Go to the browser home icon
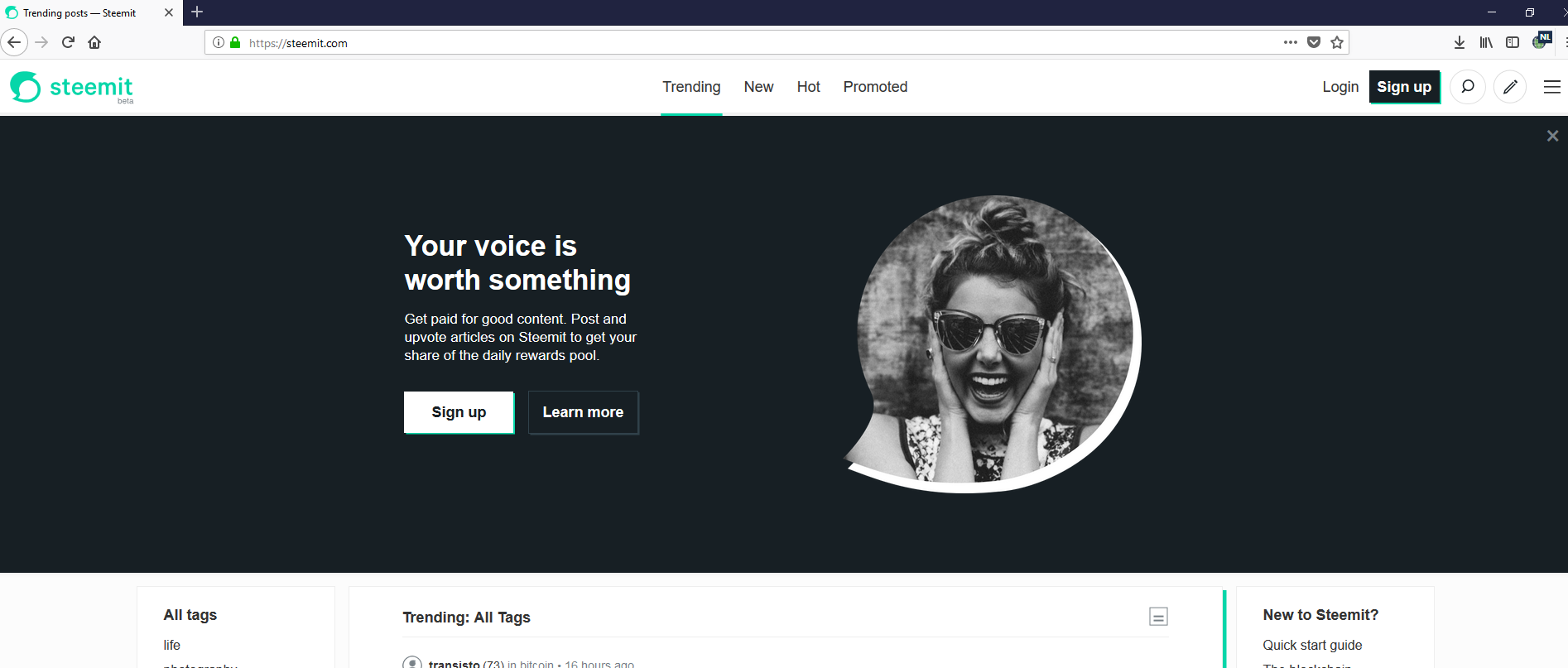The image size is (1568, 668). (x=94, y=42)
